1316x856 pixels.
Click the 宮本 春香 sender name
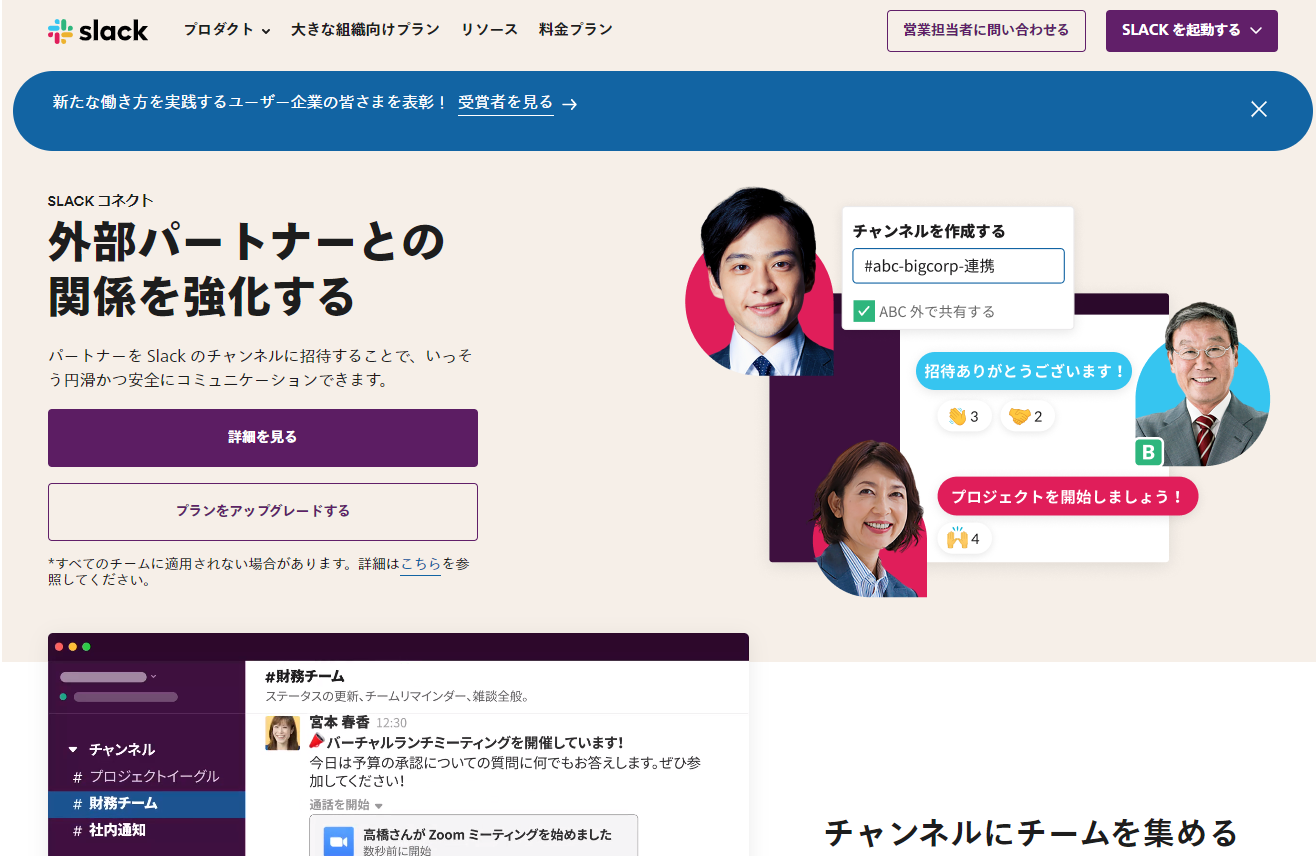(x=339, y=722)
